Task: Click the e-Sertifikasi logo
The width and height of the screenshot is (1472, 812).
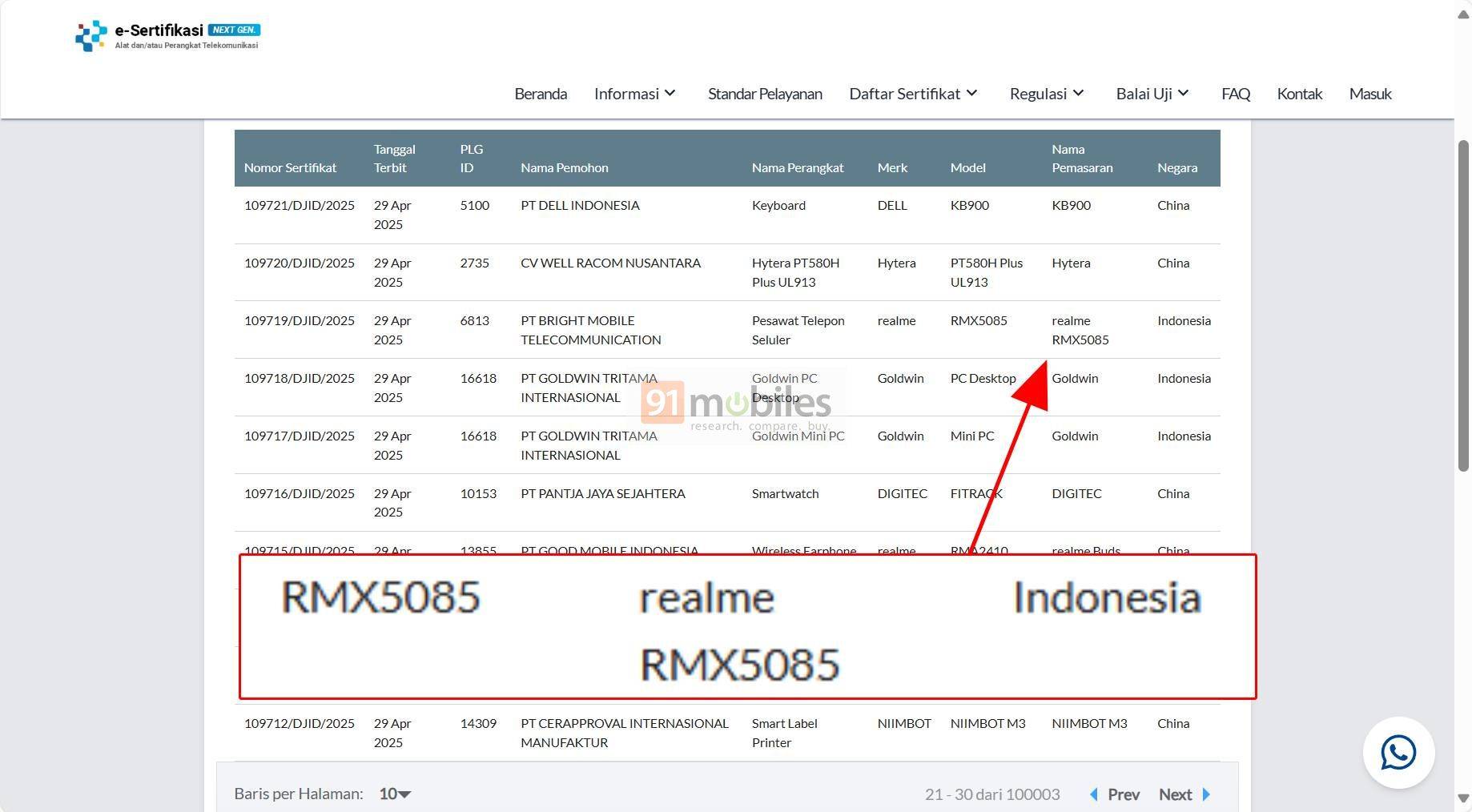Action: point(168,36)
